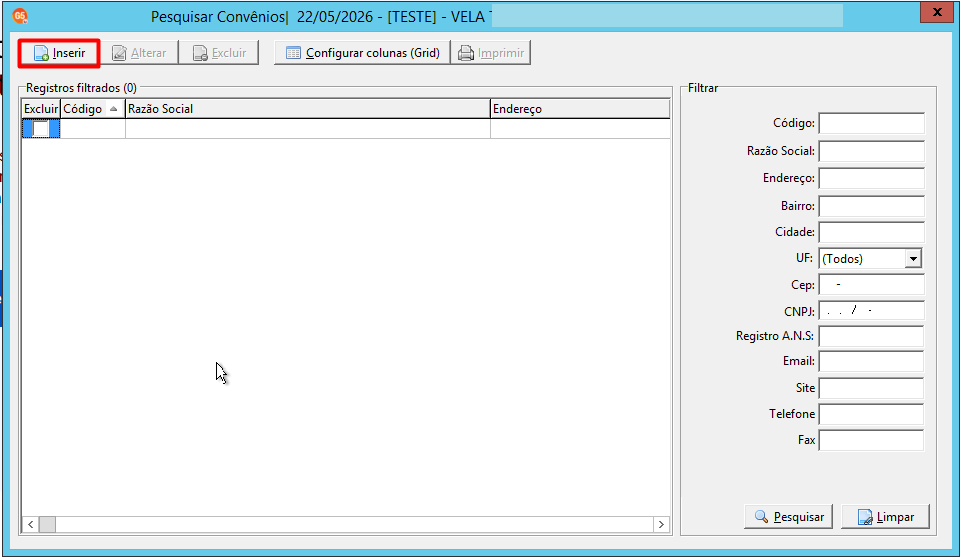The image size is (960, 557).
Task: Clear filters with Limpar button
Action: point(885,517)
